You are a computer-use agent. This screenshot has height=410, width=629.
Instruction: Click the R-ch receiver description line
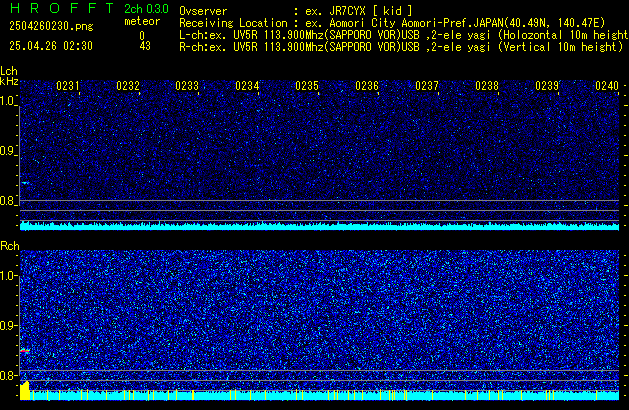[401, 47]
